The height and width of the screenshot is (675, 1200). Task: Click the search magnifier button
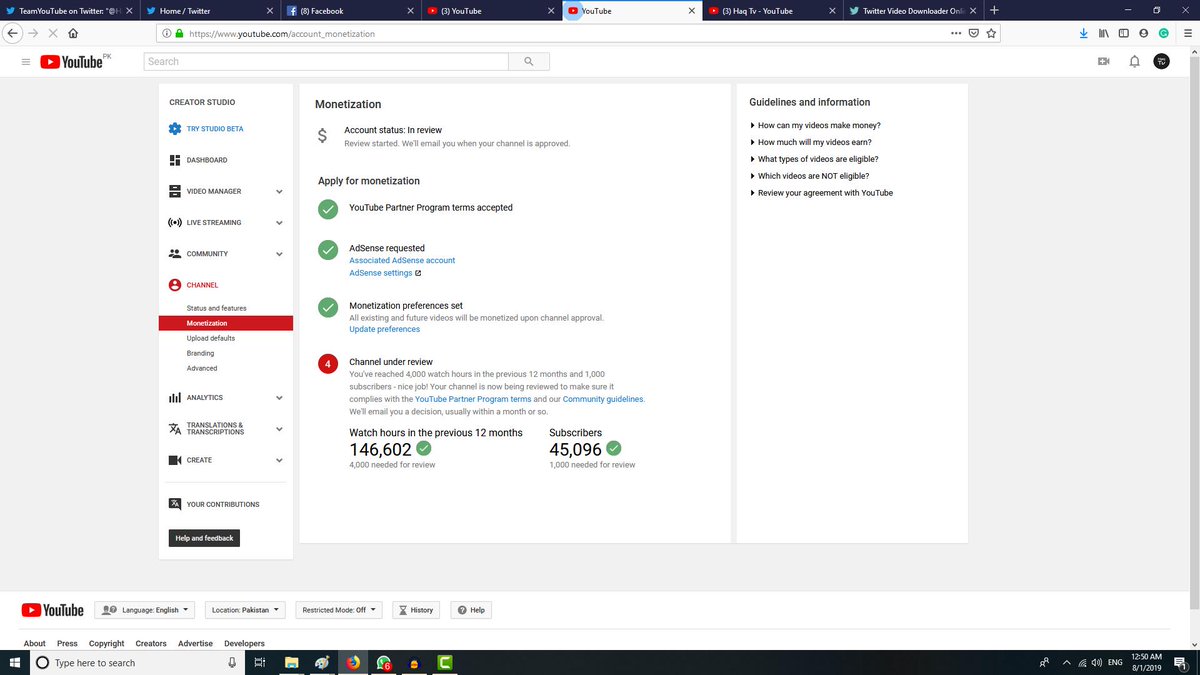(x=529, y=62)
